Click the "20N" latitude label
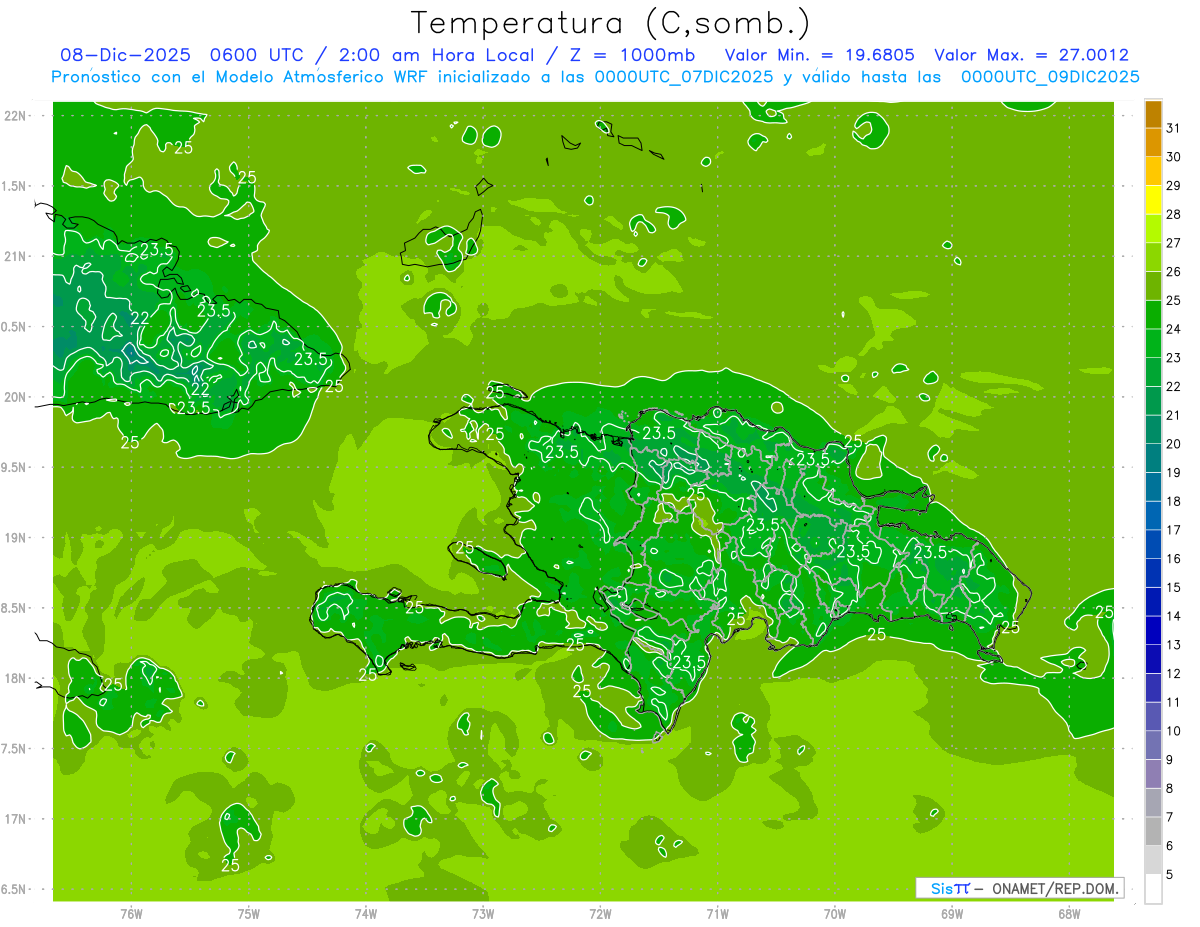Image resolution: width=1200 pixels, height=927 pixels. [x=16, y=397]
